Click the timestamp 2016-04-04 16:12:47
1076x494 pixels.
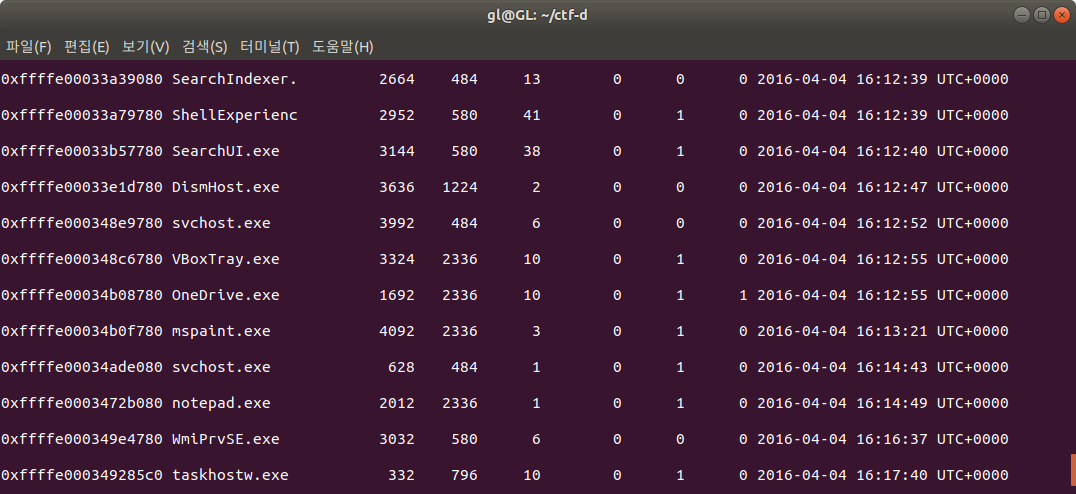click(843, 187)
